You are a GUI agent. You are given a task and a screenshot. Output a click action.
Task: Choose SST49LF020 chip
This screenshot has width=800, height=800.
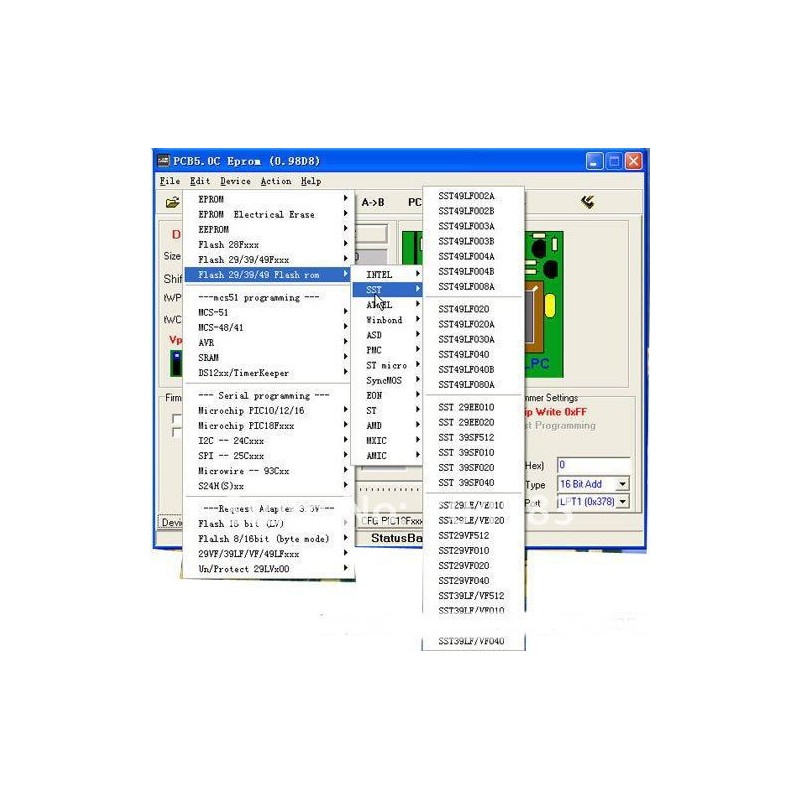tap(473, 309)
